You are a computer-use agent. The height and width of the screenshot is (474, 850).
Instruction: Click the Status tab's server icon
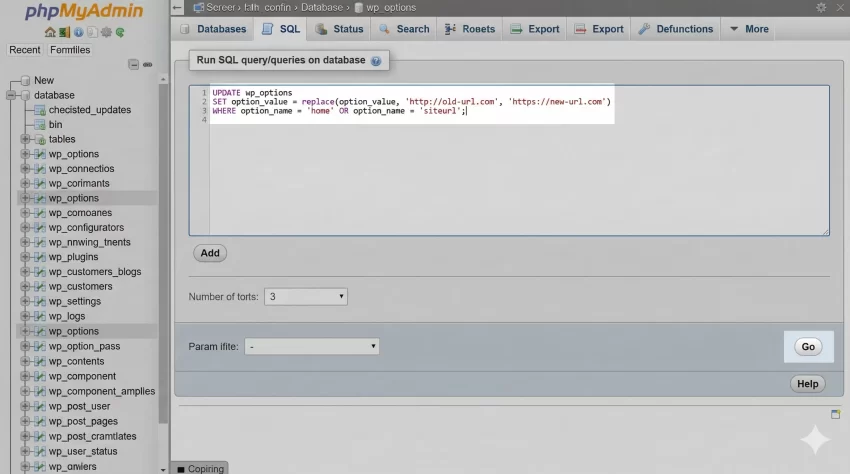[x=321, y=29]
